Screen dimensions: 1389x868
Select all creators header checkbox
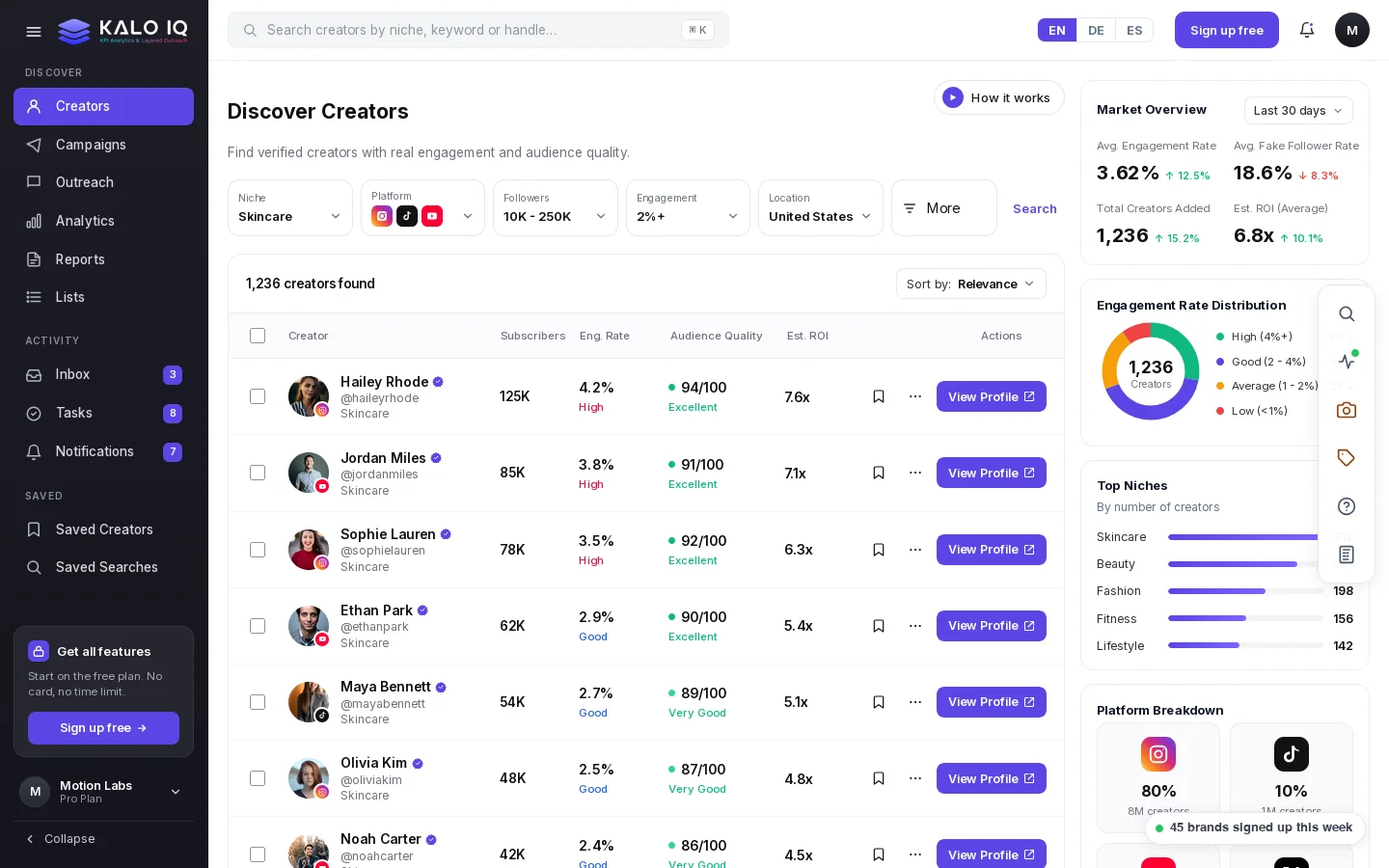click(258, 336)
